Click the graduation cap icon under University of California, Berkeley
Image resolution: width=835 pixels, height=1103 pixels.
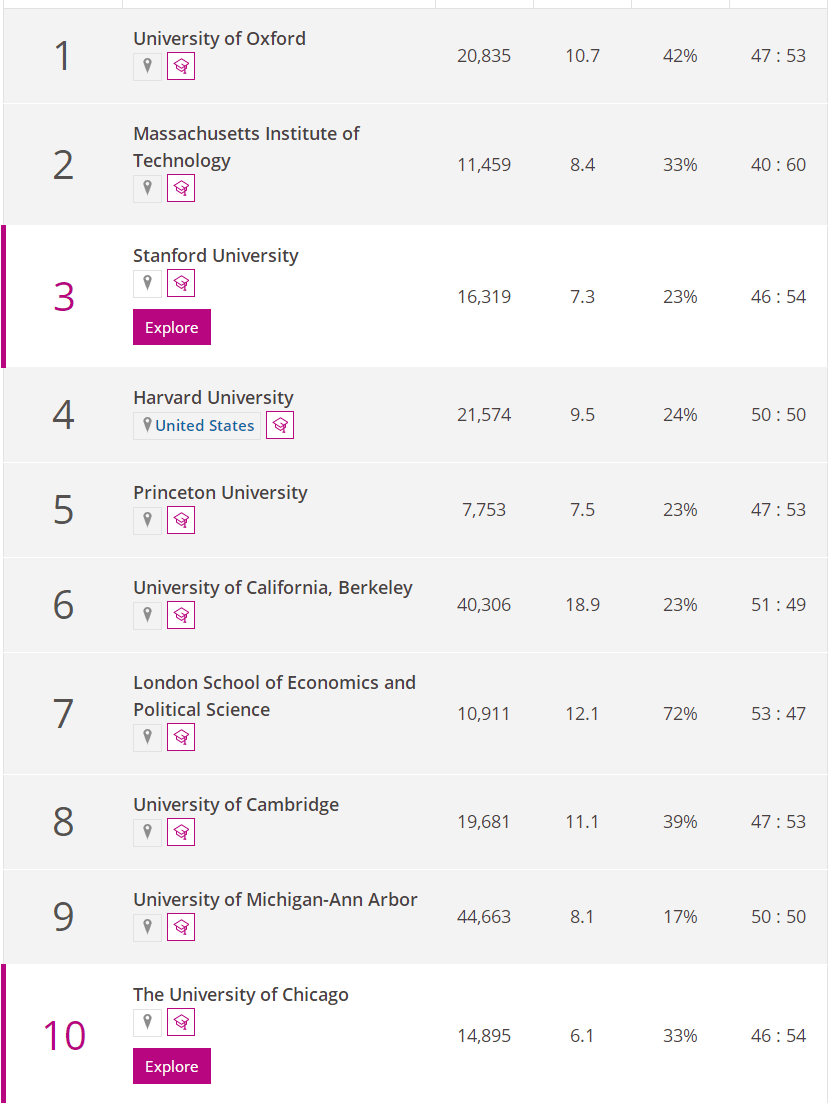pyautogui.click(x=181, y=615)
